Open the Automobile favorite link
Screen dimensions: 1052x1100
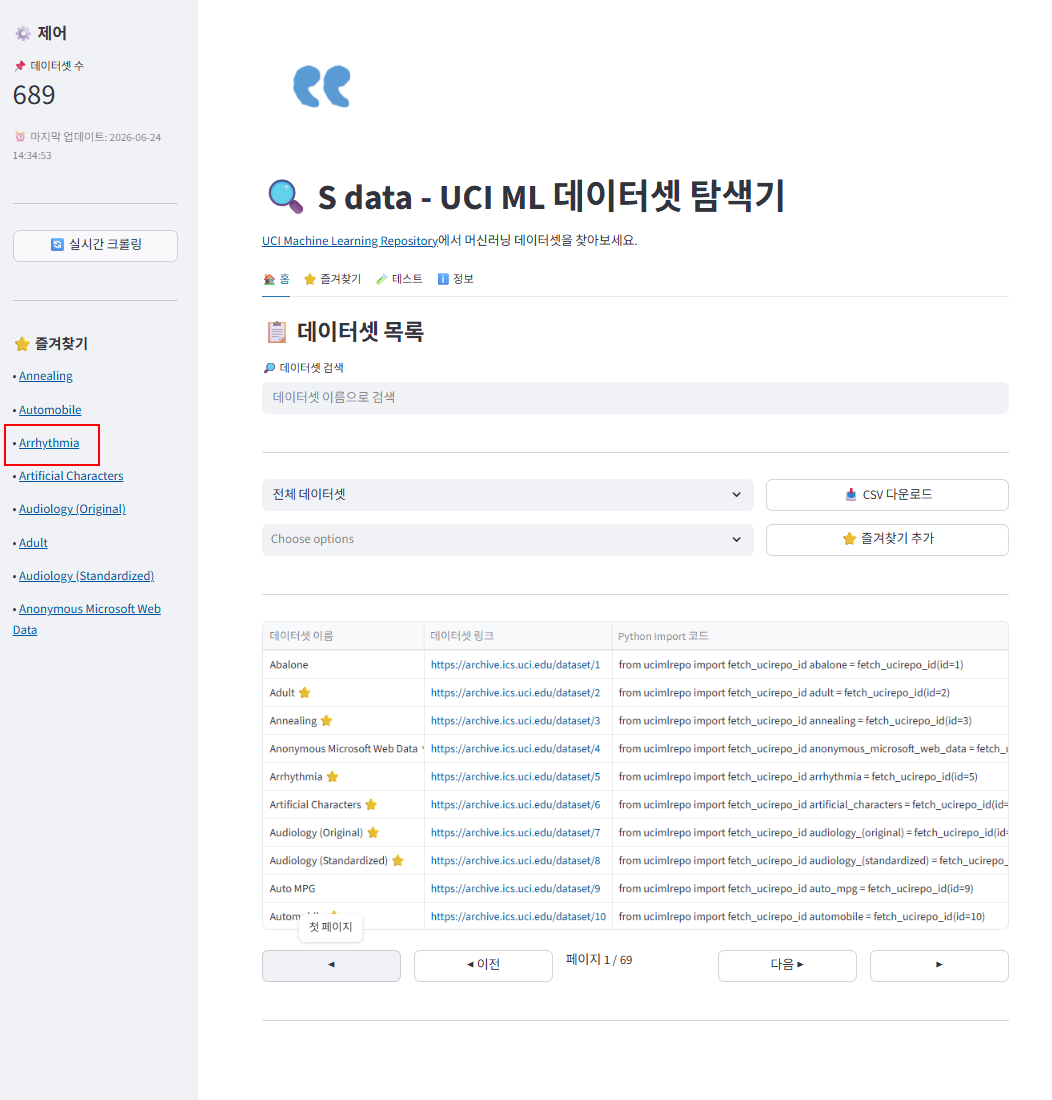click(x=50, y=410)
